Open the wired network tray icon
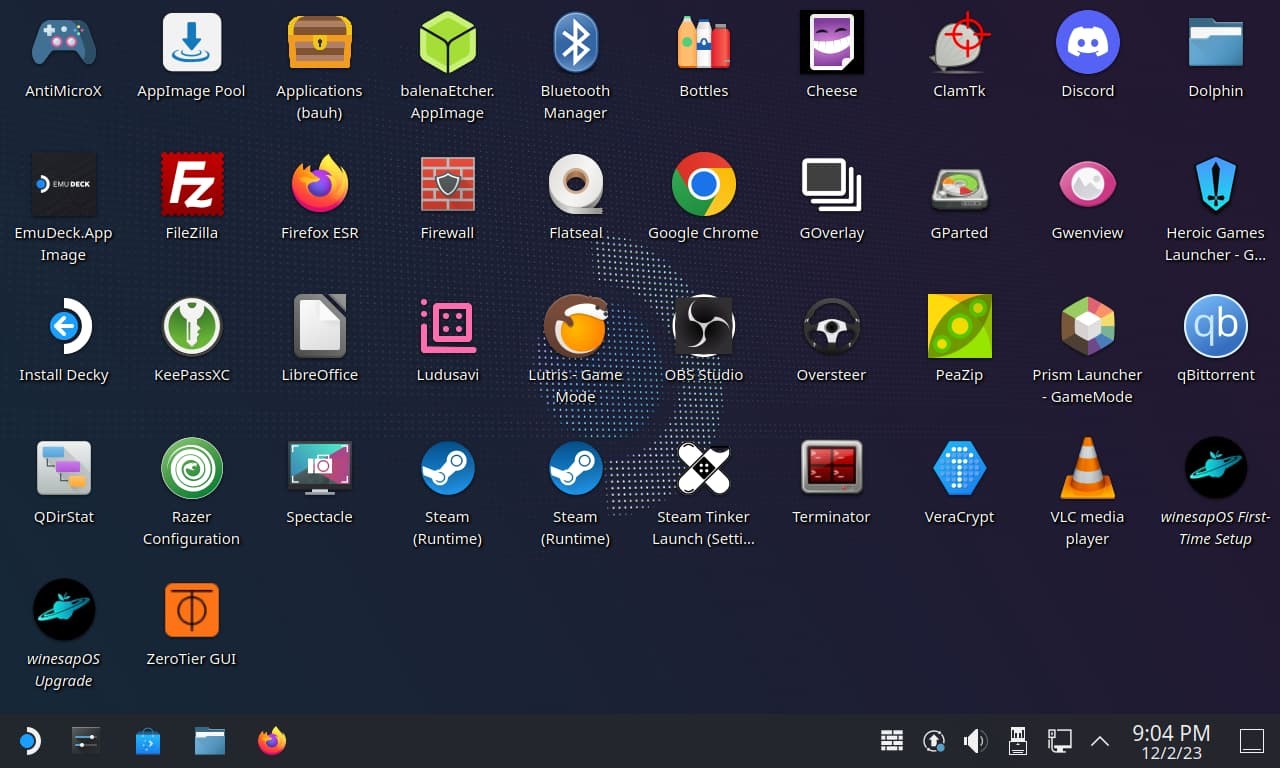Screen dimensions: 1280x768 1059,741
